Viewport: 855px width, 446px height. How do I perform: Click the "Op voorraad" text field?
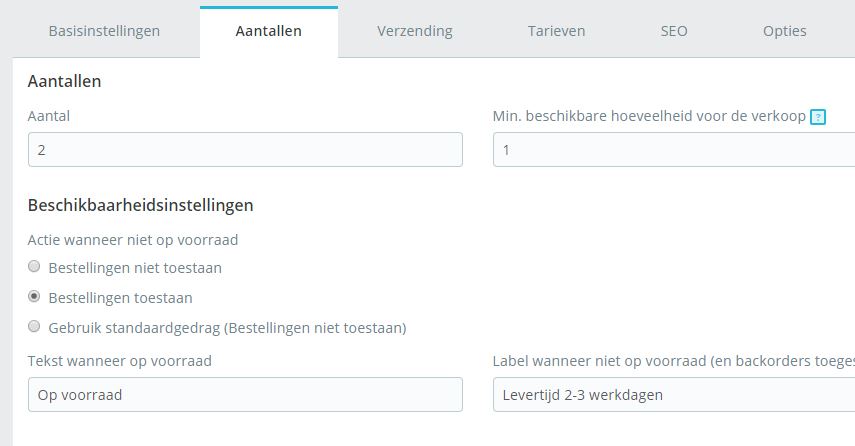[x=245, y=394]
